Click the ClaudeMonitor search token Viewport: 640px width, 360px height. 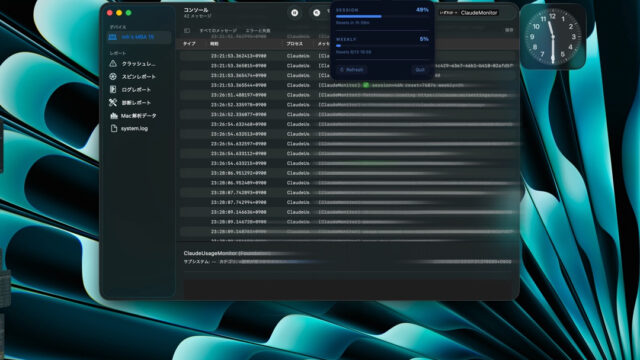coord(479,13)
